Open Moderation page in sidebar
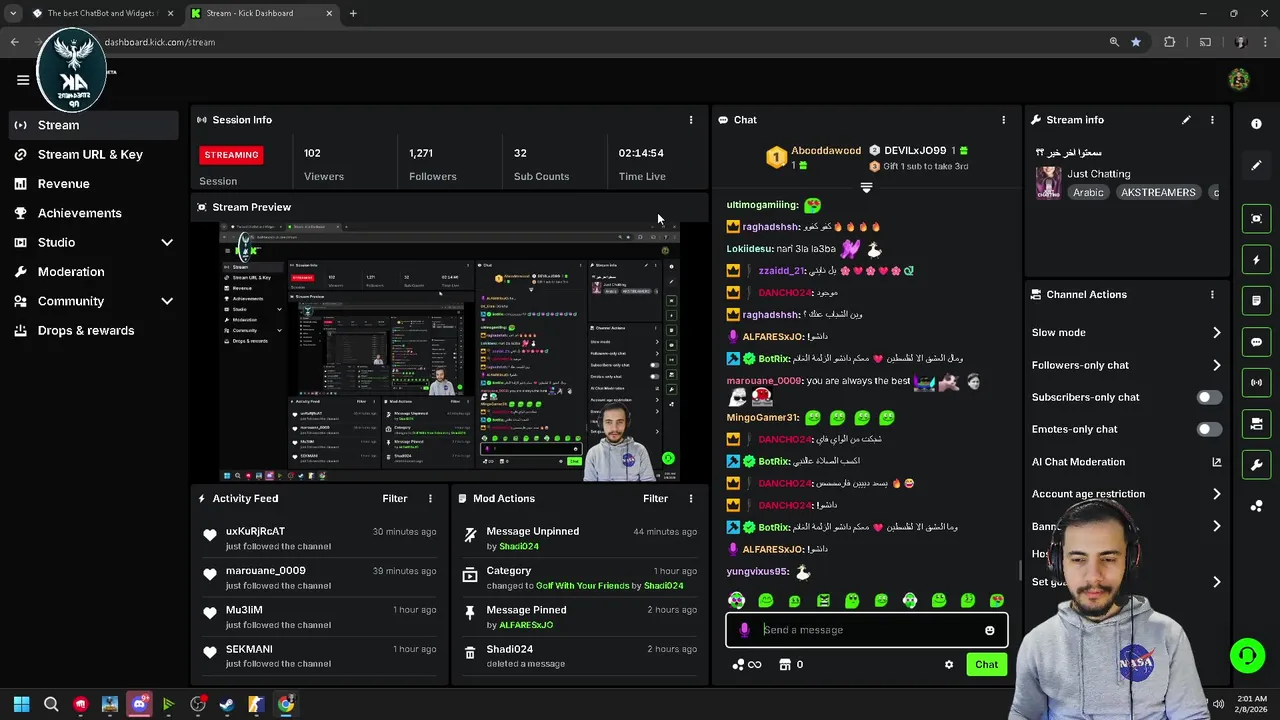Screen dimensions: 1280x720 tap(94, 272)
